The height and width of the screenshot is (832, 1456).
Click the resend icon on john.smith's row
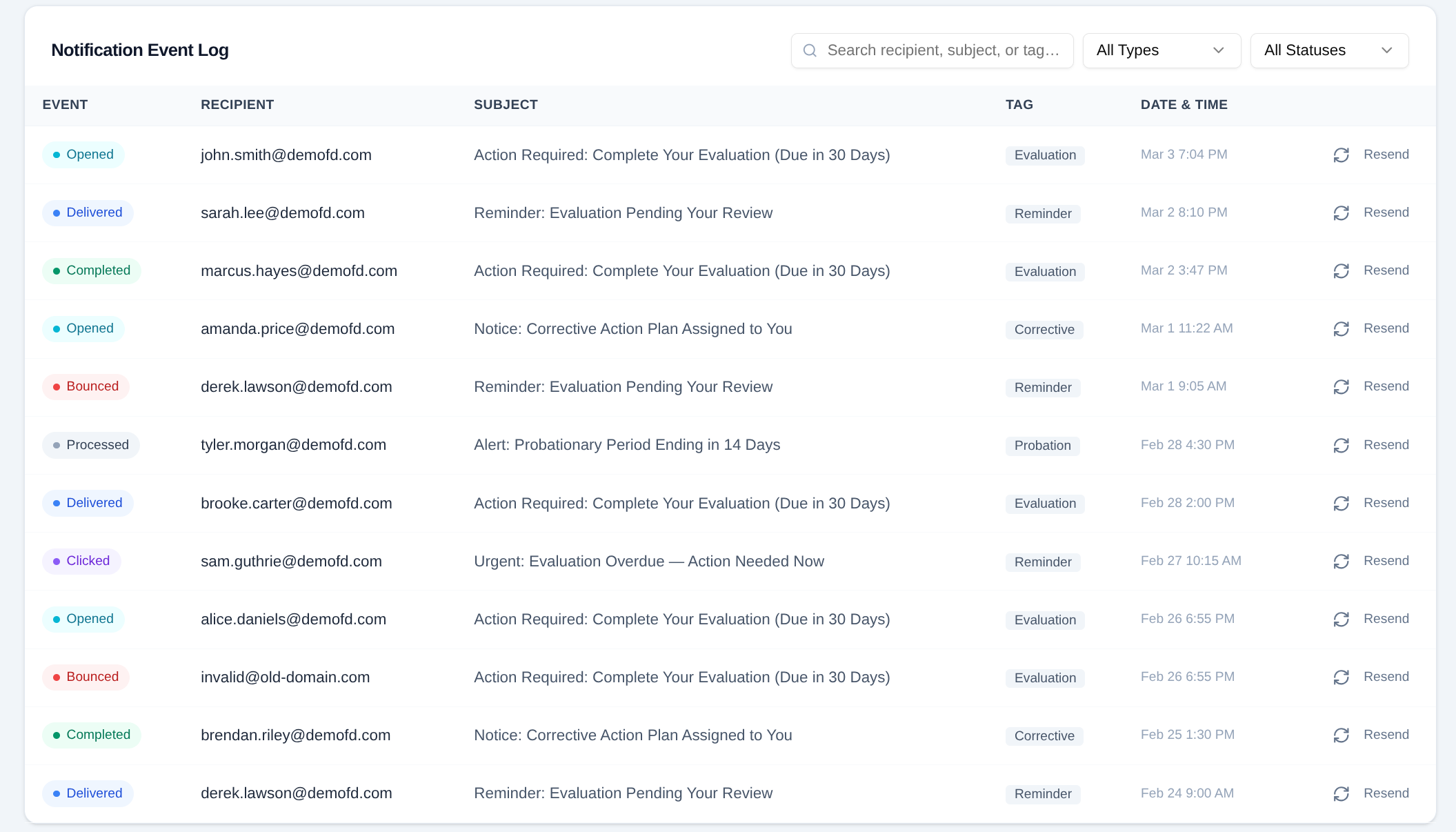click(1341, 155)
